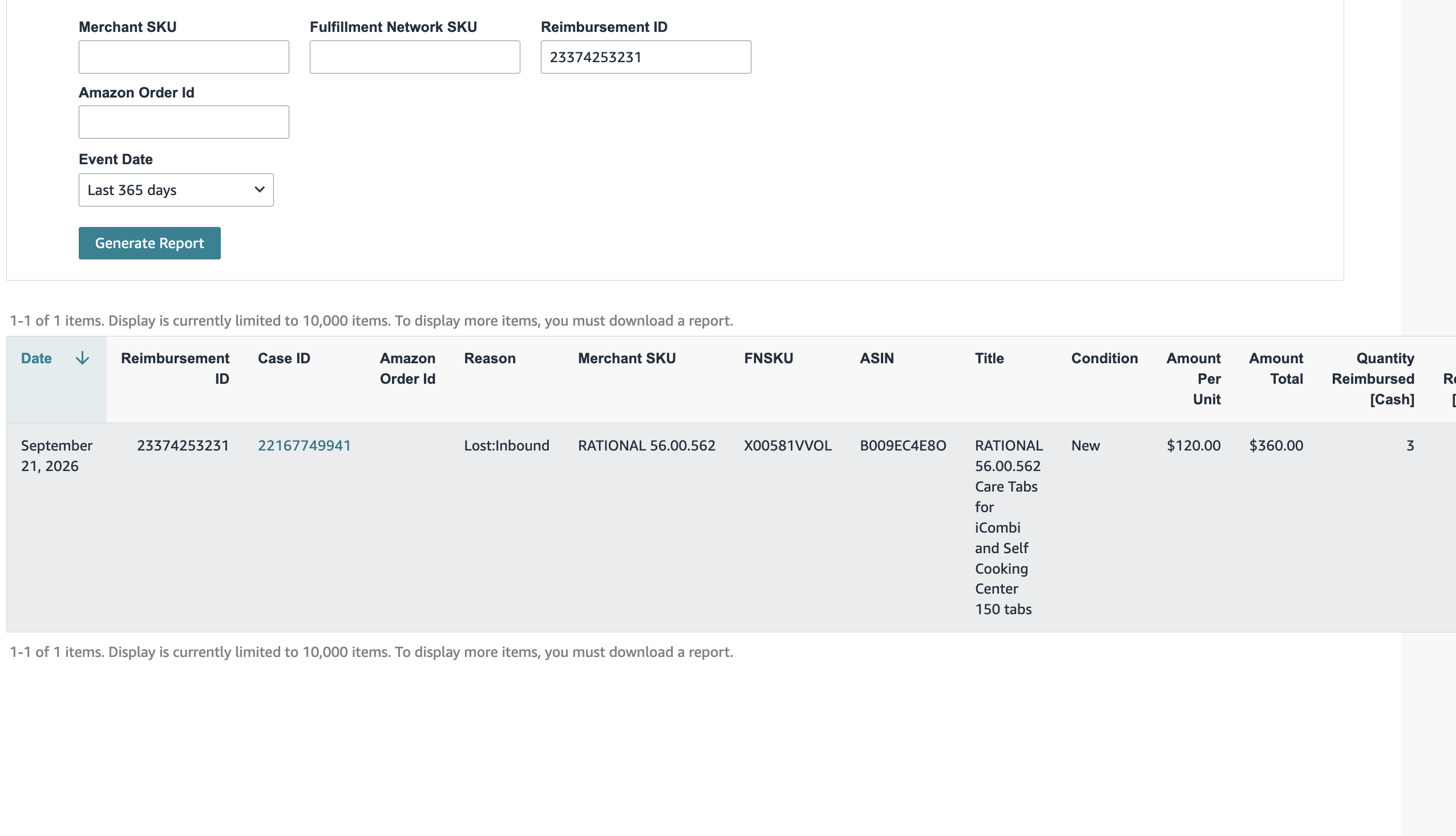Click the ASIN column header
1456x836 pixels.
(876, 358)
